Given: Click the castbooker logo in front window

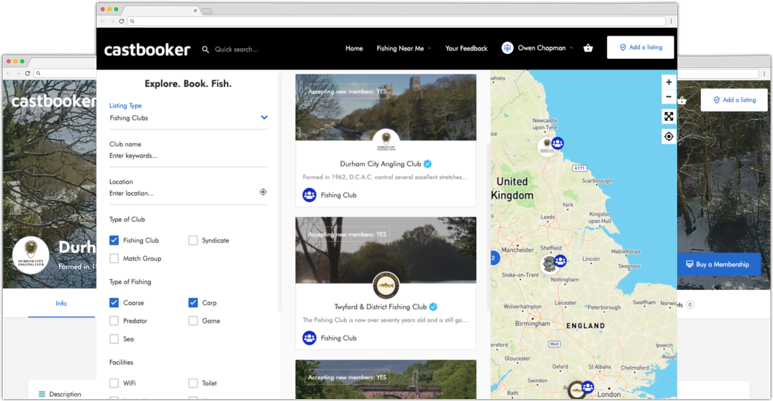Looking at the screenshot, I should [x=147, y=49].
